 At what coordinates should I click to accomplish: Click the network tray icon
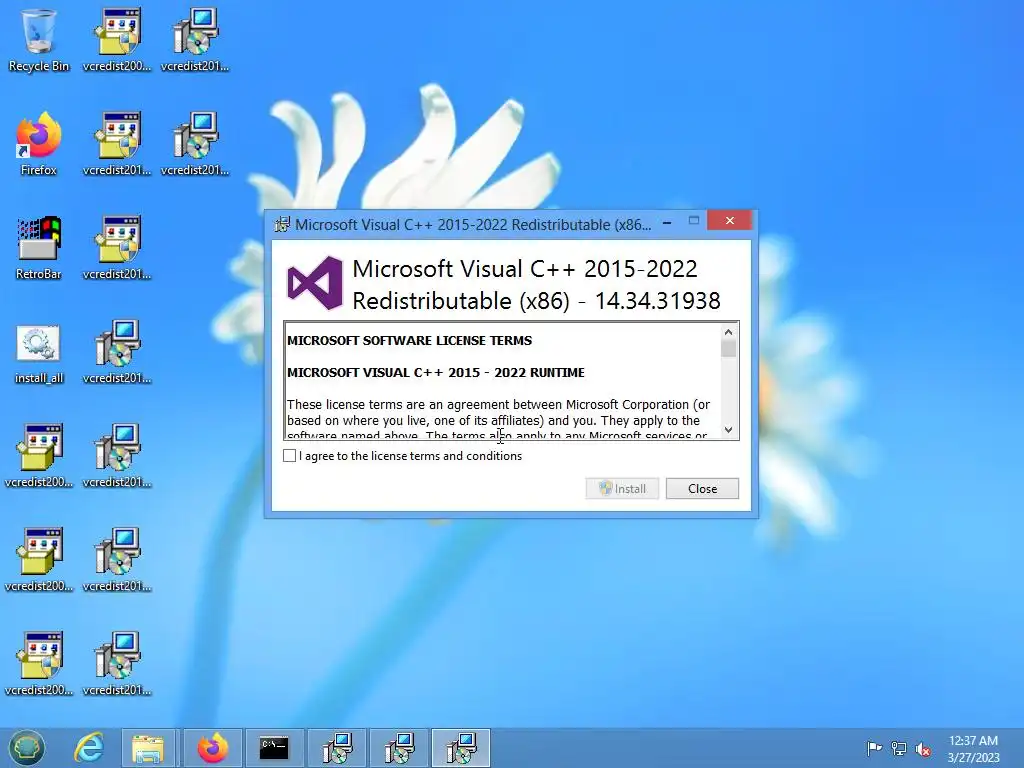pyautogui.click(x=899, y=748)
